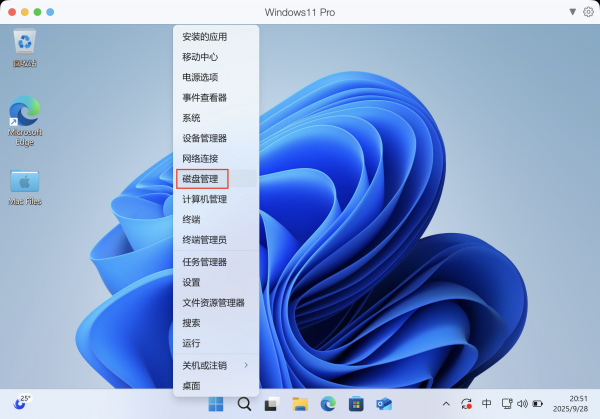Choose 设备管理器 in the context menu
The height and width of the screenshot is (419, 600).
204,138
